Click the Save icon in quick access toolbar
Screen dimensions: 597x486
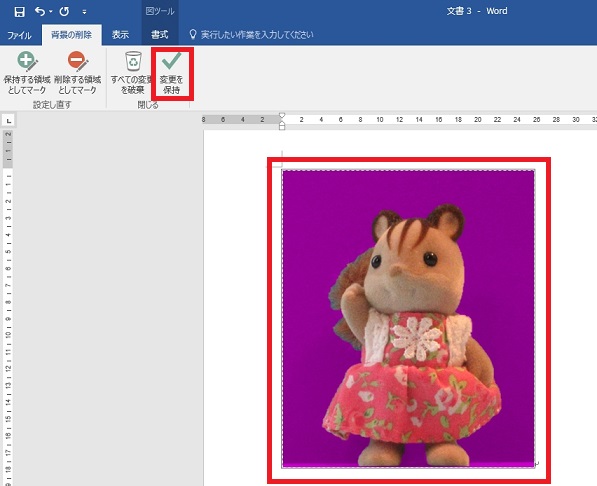[19, 11]
